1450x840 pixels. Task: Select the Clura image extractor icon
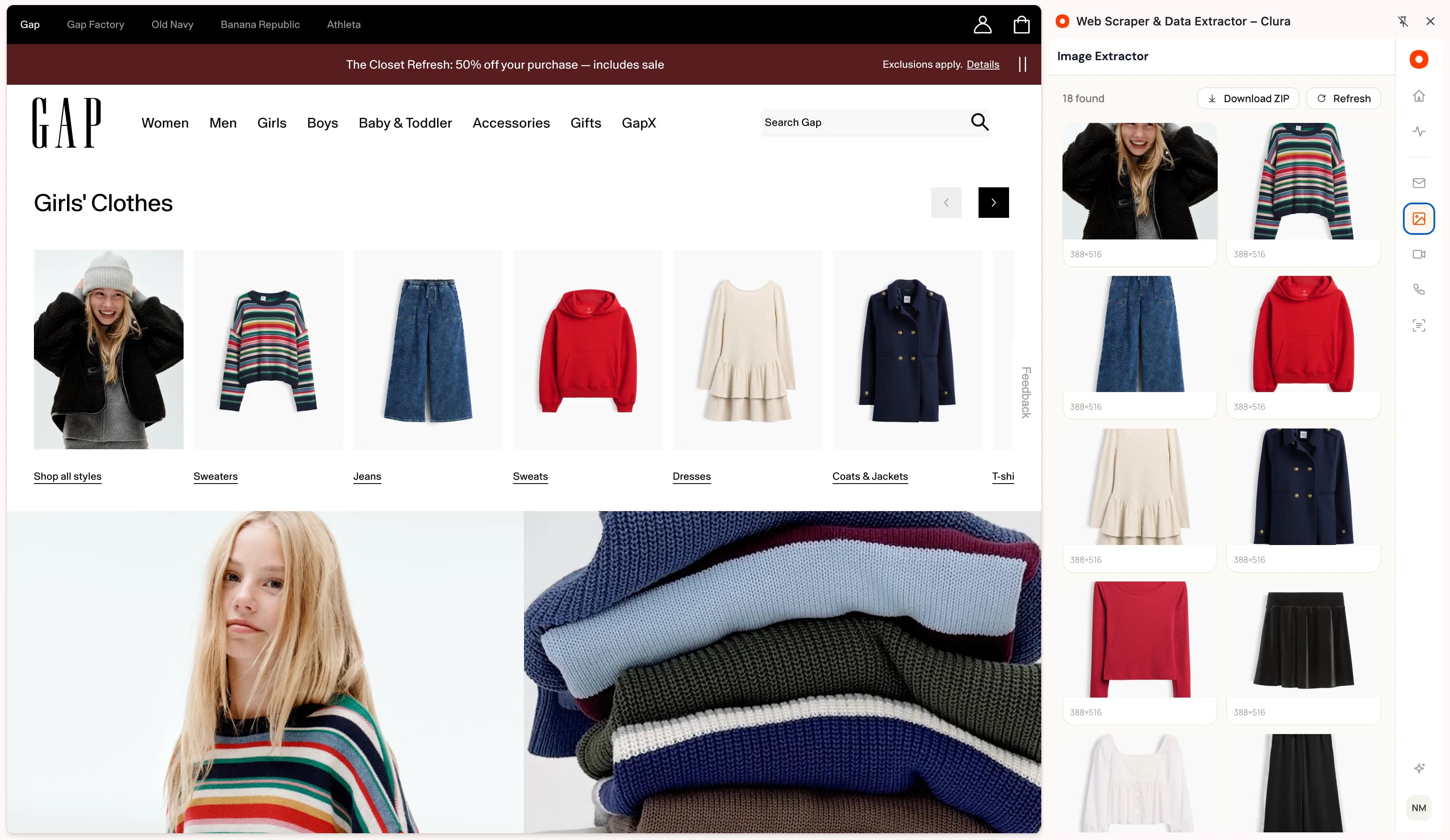[x=1418, y=219]
